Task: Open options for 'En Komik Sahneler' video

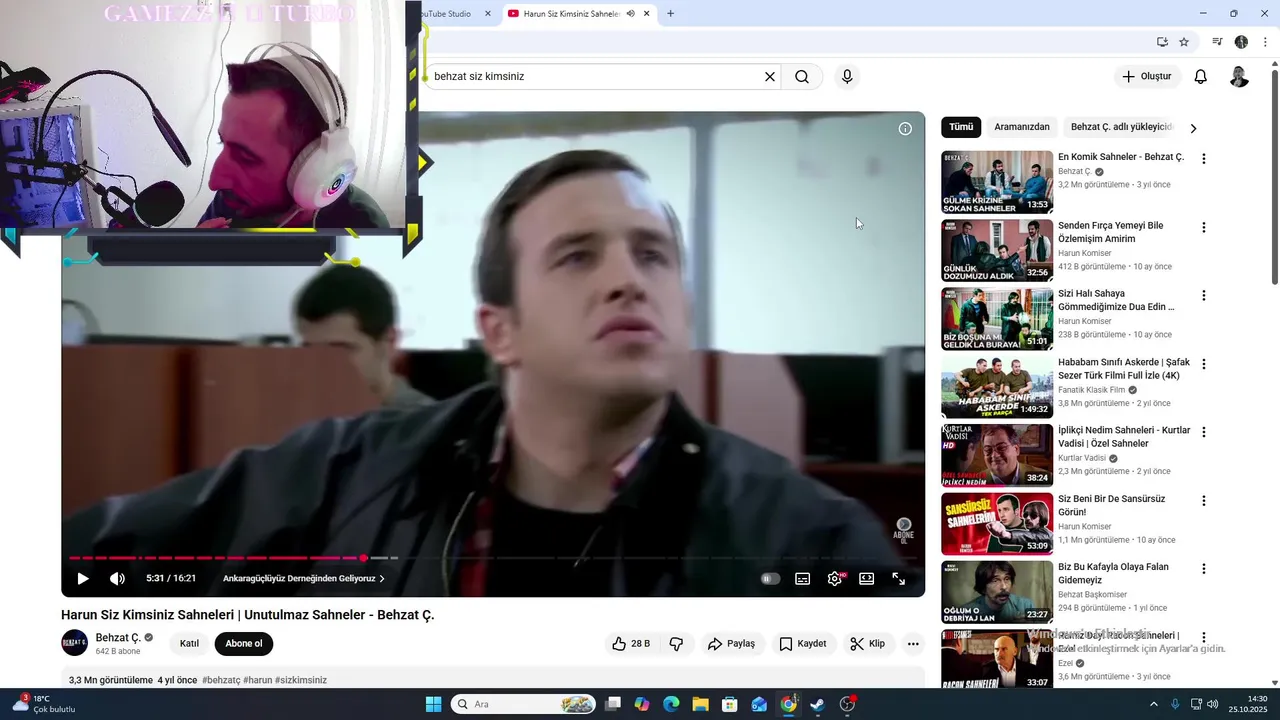Action: [x=1204, y=159]
